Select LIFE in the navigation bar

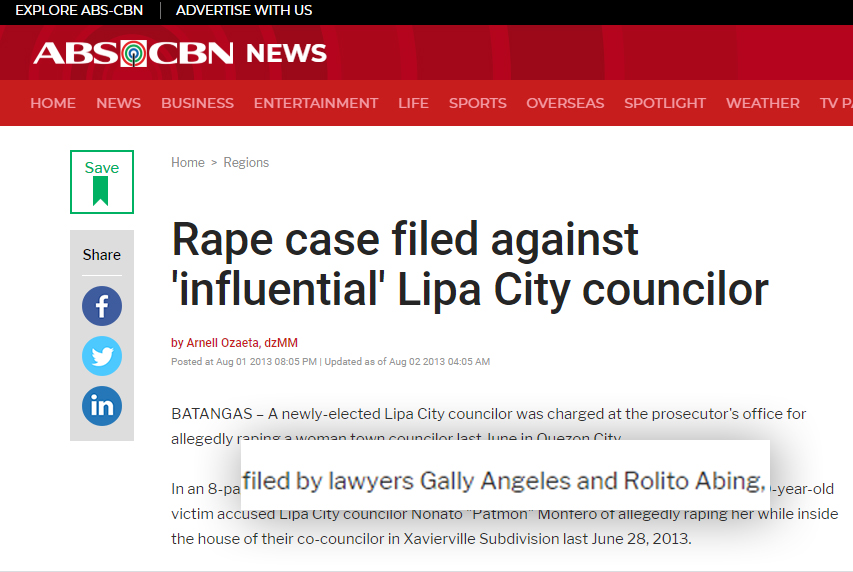413,103
